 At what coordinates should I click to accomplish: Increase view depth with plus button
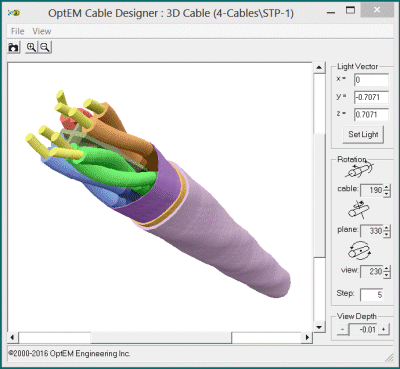(383, 330)
